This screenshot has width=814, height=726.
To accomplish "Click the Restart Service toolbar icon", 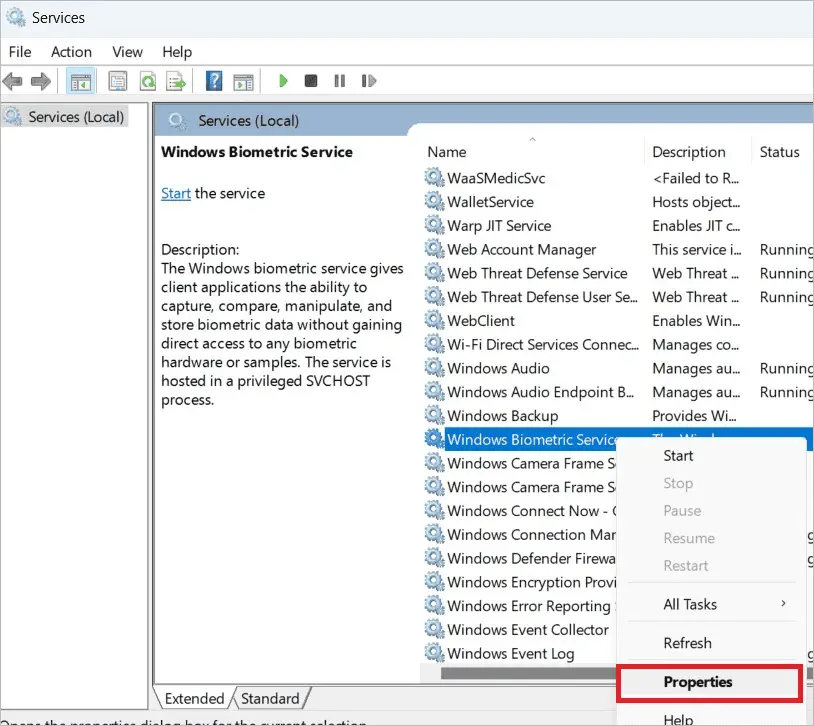I will [x=369, y=80].
